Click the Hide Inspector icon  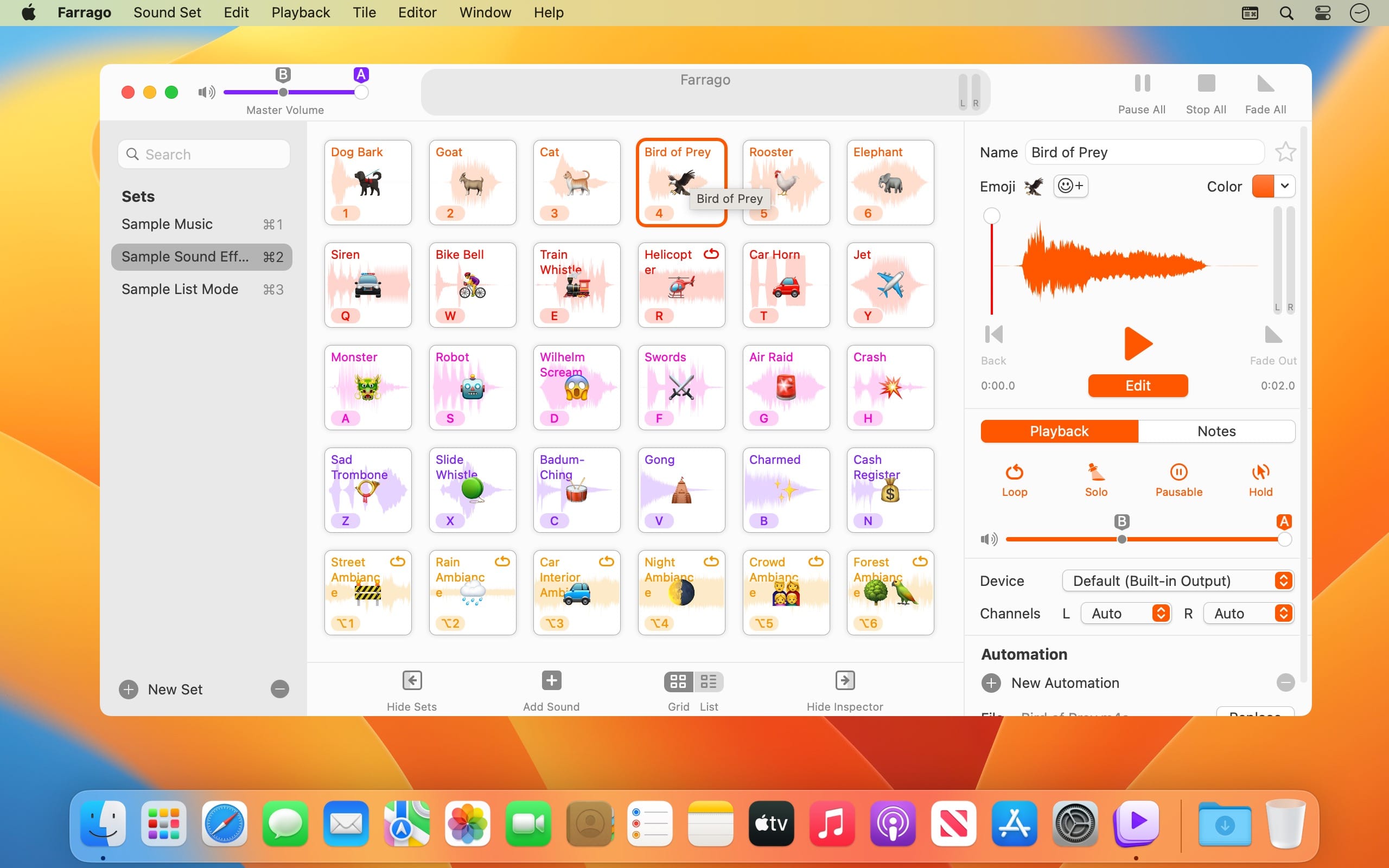[x=844, y=680]
